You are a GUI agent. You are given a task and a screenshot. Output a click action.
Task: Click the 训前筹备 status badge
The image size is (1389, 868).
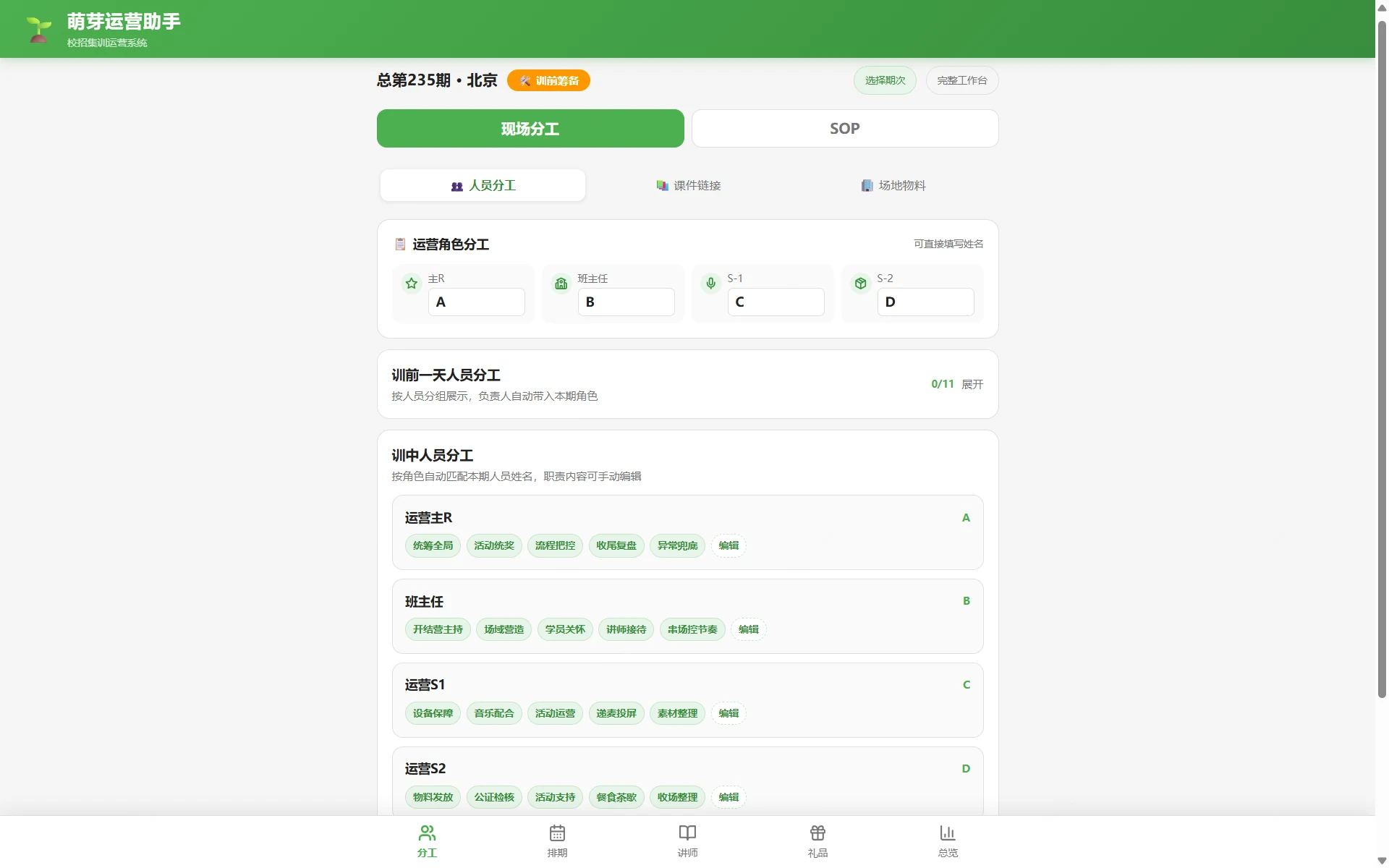coord(548,80)
